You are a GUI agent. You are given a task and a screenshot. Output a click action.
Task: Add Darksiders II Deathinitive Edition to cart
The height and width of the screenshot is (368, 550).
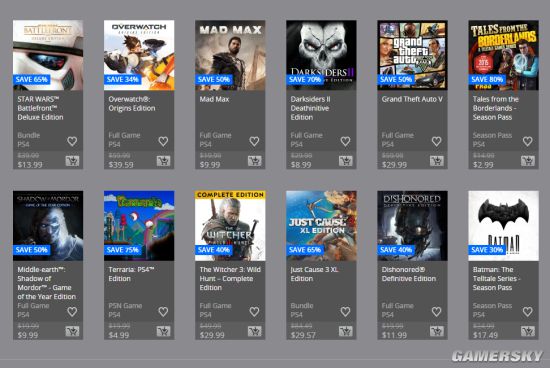tap(346, 161)
